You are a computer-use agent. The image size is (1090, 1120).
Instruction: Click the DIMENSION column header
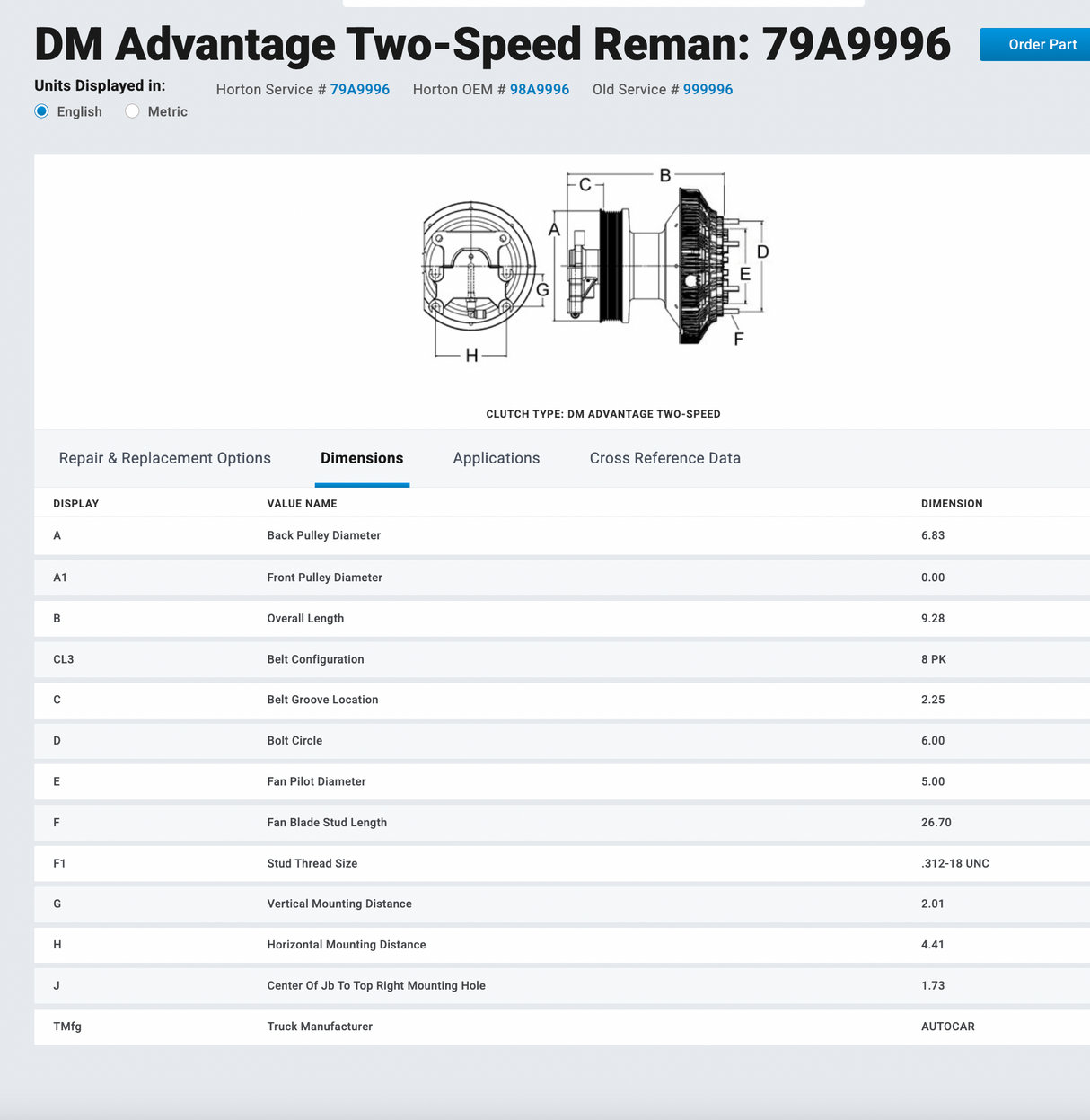[952, 503]
